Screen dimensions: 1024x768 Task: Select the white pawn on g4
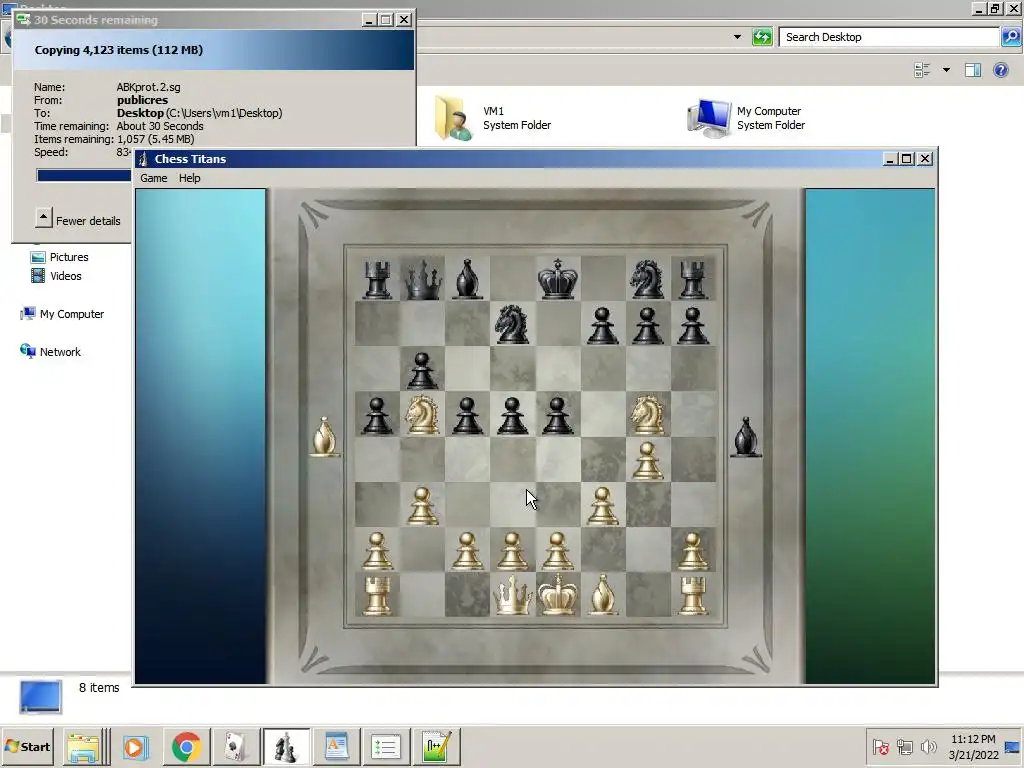647,460
